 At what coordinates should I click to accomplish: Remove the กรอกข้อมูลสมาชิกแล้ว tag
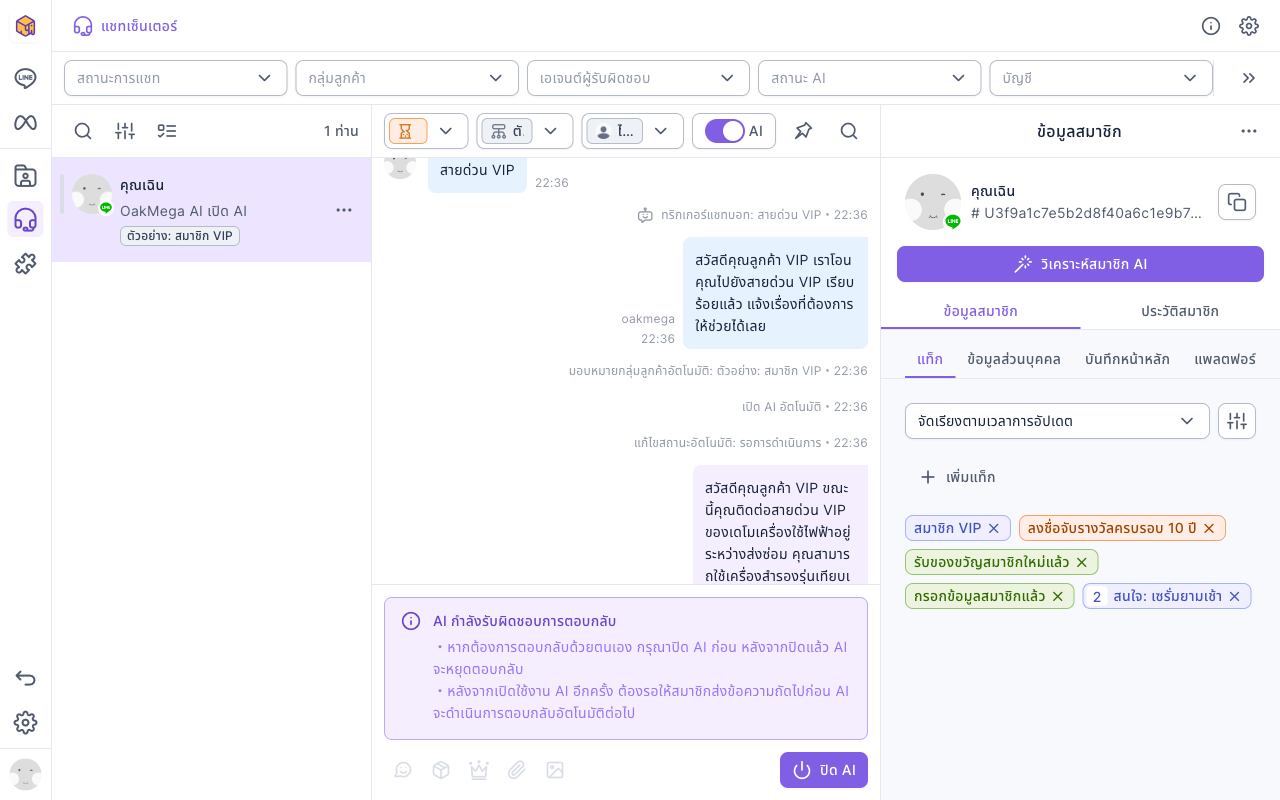pos(1057,596)
